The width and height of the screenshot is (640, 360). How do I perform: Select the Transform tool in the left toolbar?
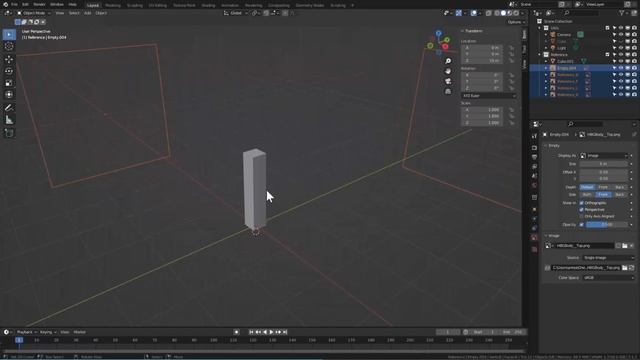tap(9, 95)
